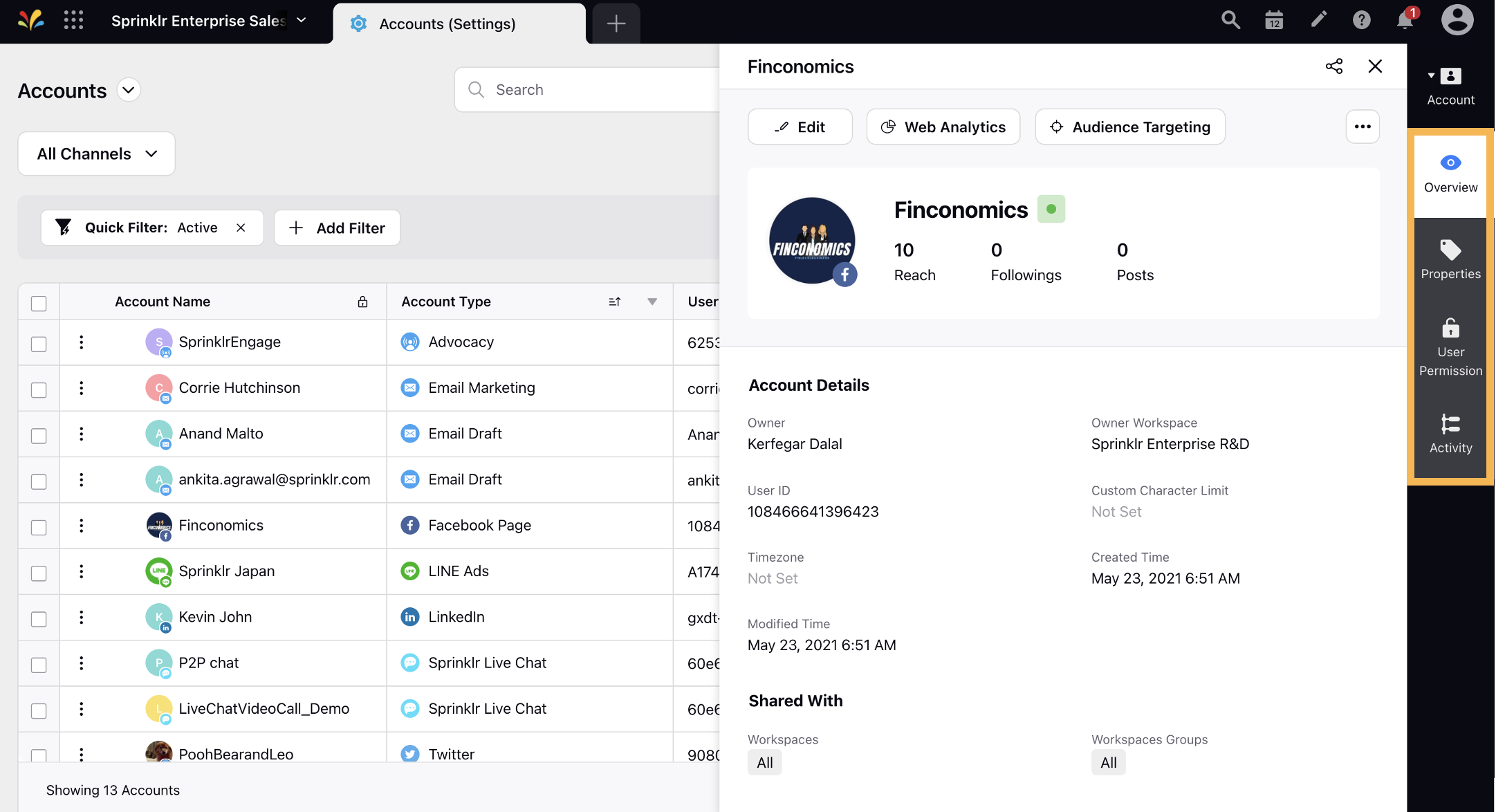Viewport: 1505px width, 812px height.
Task: Click the All tag under Workspaces Groups
Action: click(x=1108, y=762)
